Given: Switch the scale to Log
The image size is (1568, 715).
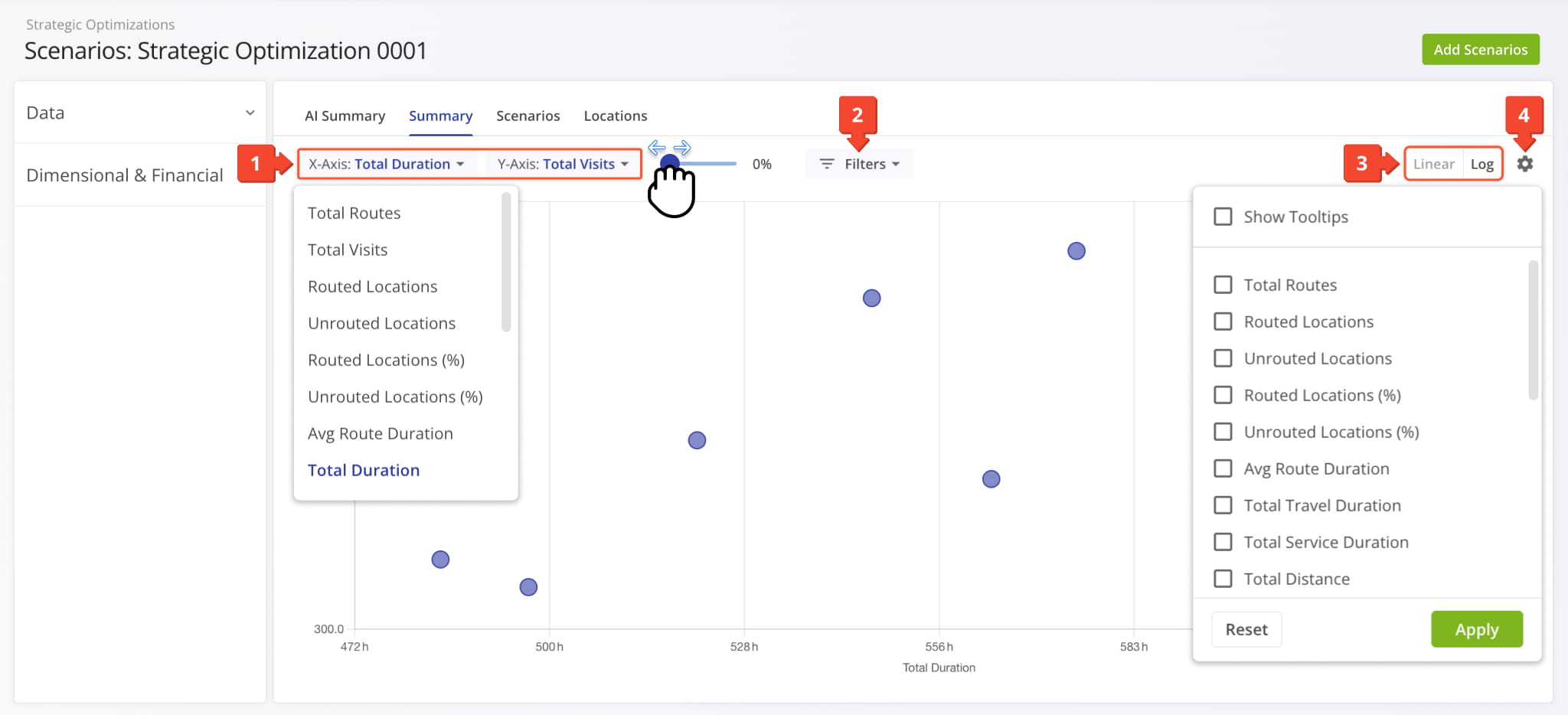Looking at the screenshot, I should tap(1481, 164).
